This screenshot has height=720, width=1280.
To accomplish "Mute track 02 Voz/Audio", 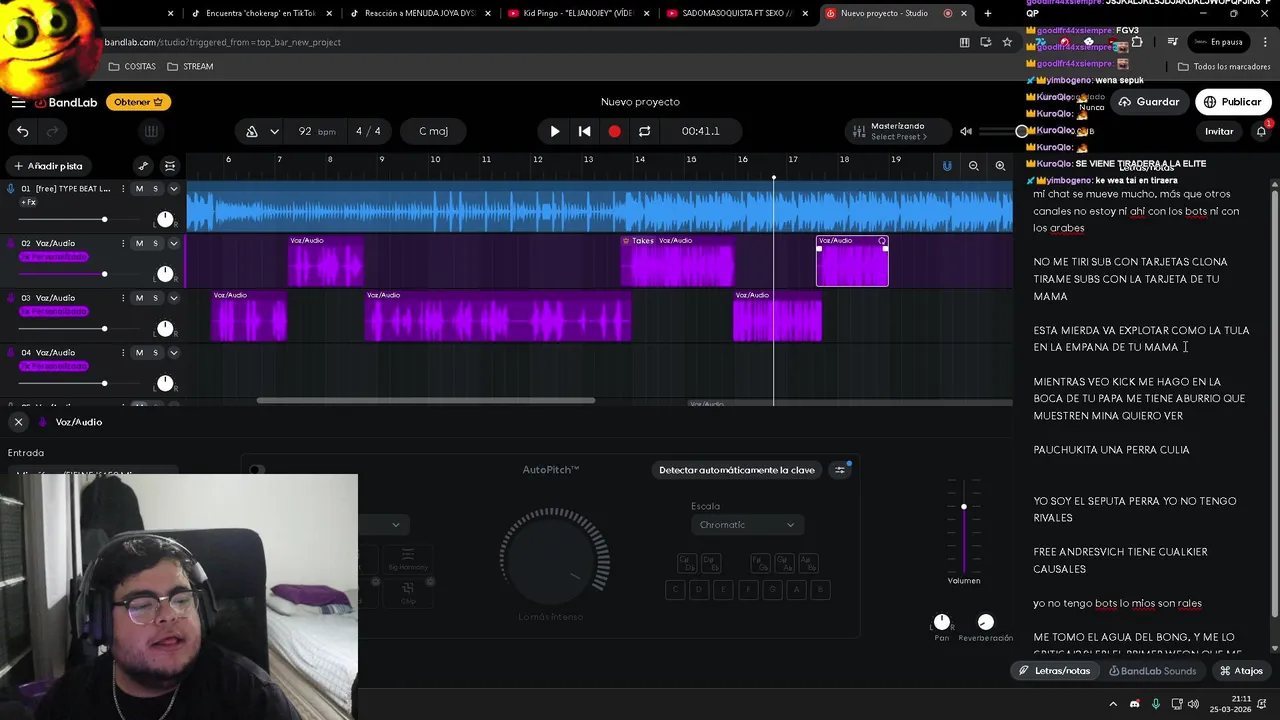I will 139,243.
